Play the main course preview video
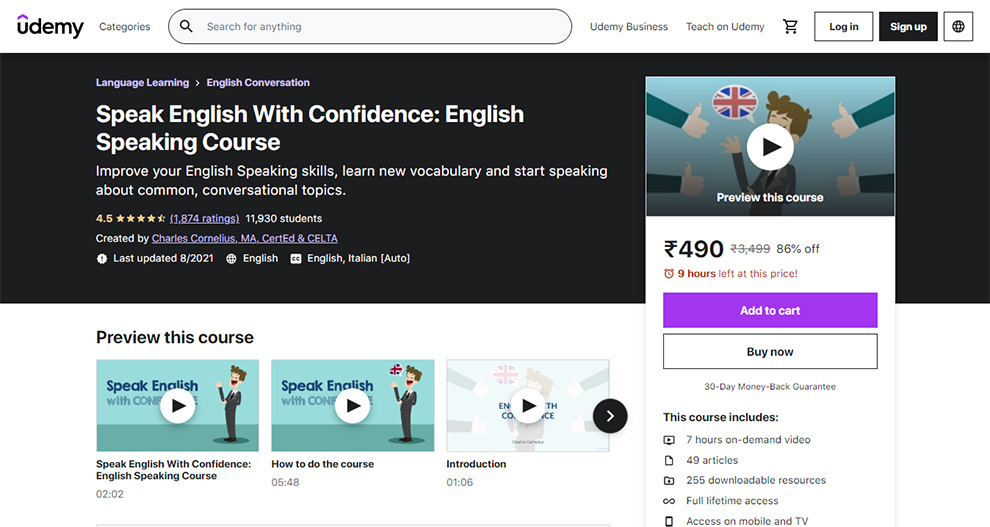This screenshot has width=990, height=527. click(770, 146)
